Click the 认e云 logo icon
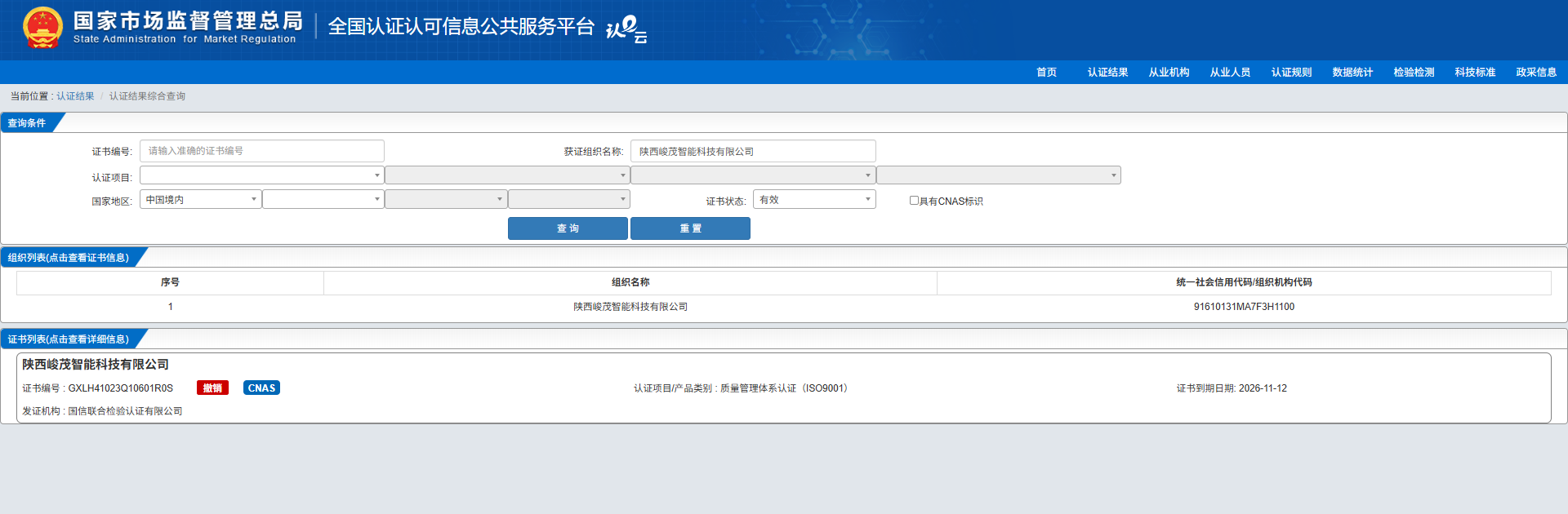The image size is (1568, 514). click(626, 29)
